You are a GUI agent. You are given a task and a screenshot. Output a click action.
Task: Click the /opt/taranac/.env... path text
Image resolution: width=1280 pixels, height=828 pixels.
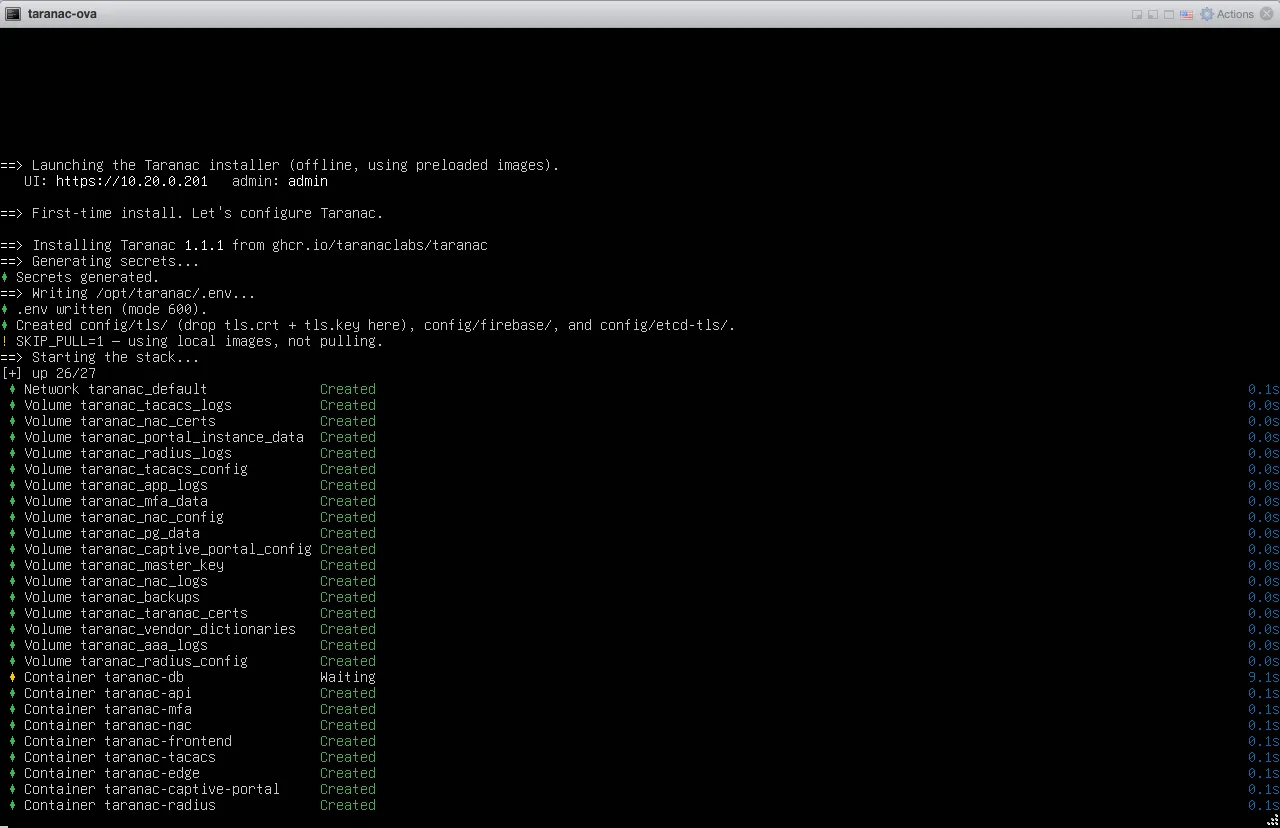(x=176, y=293)
